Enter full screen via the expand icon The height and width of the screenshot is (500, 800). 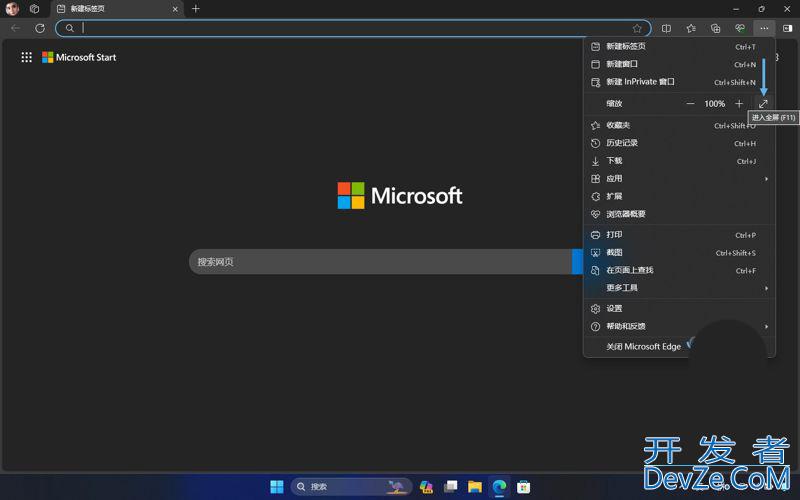[763, 104]
